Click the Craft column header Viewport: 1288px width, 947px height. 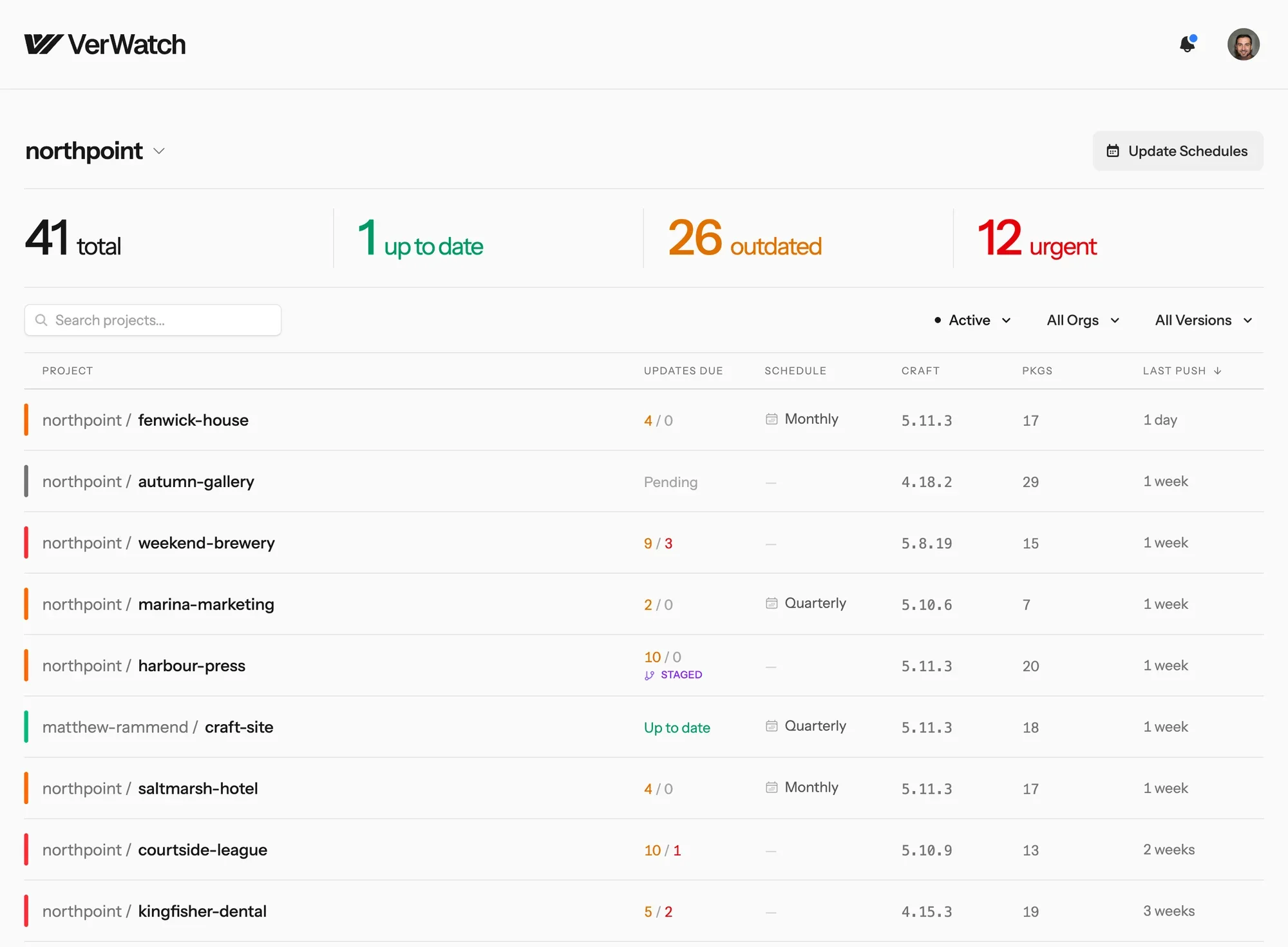point(920,370)
